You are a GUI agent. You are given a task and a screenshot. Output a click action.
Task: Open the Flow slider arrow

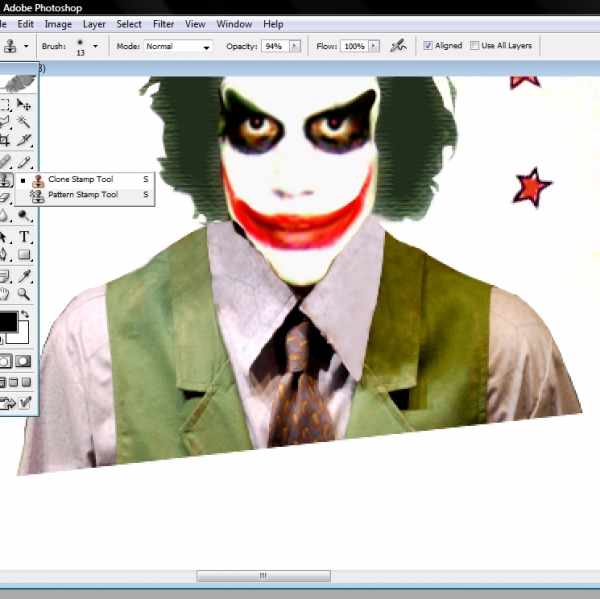[x=374, y=46]
